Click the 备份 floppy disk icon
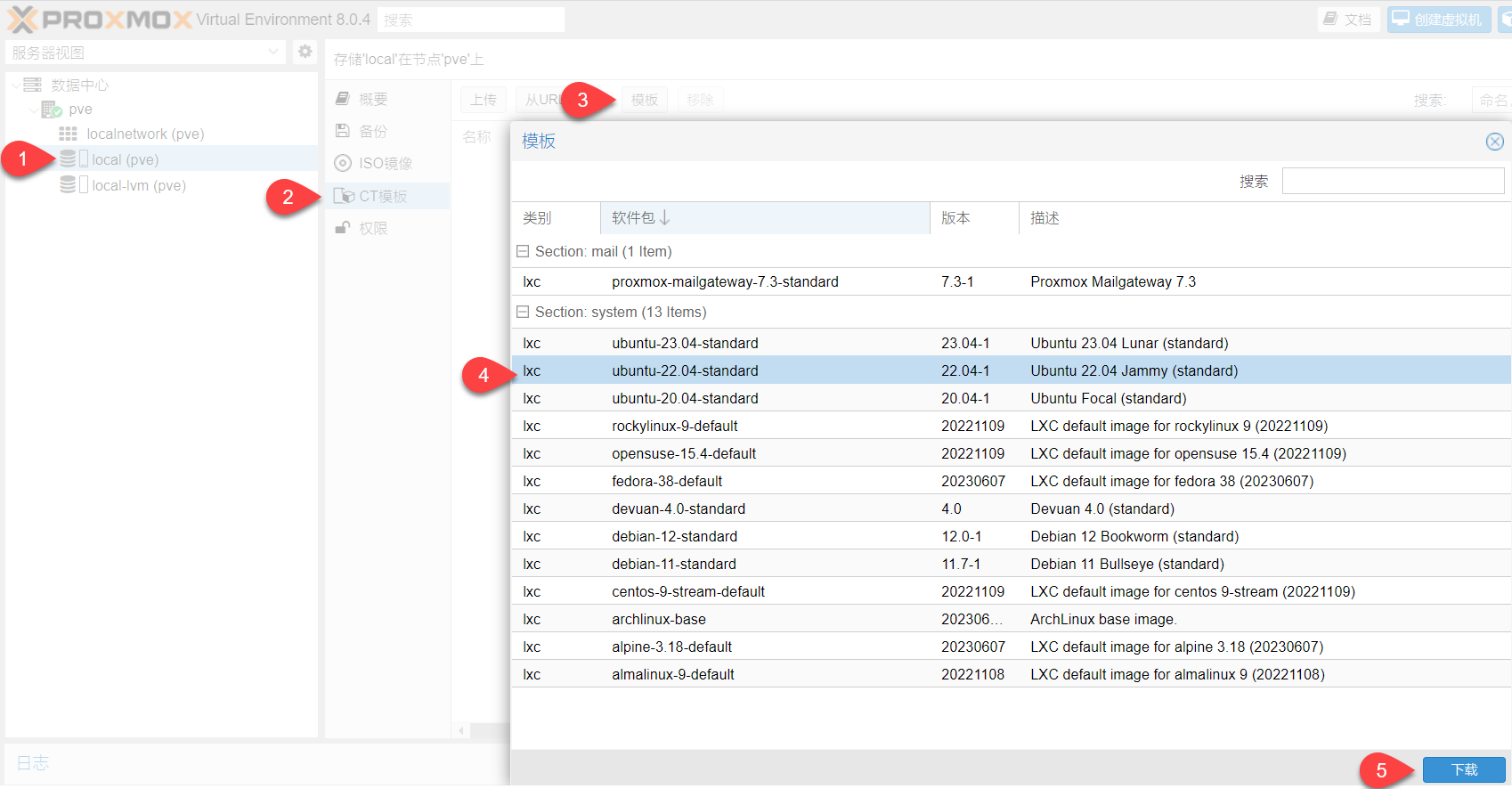Screen dimensions: 1512x789 343,131
